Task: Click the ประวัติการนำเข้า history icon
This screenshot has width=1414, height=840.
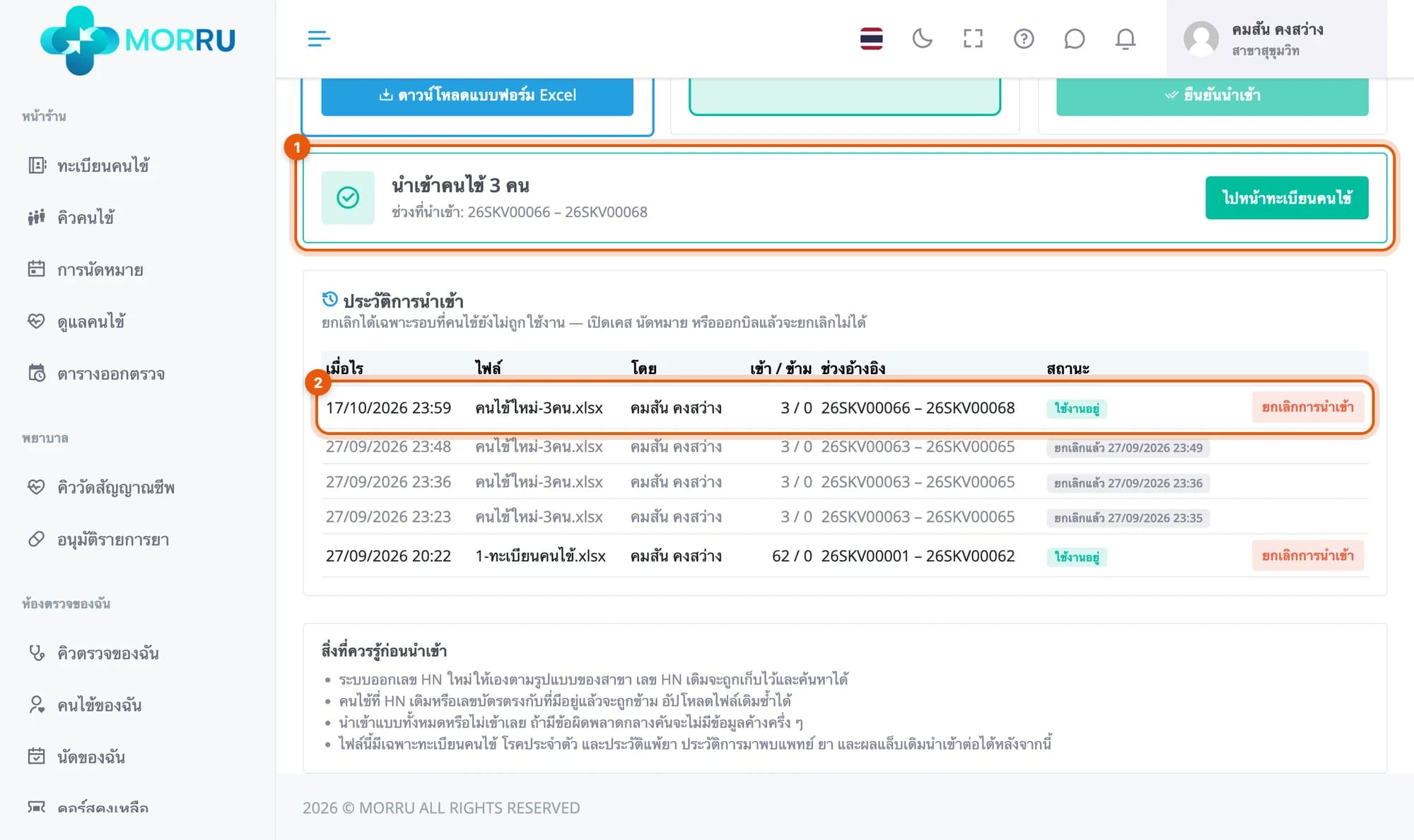Action: coord(329,300)
